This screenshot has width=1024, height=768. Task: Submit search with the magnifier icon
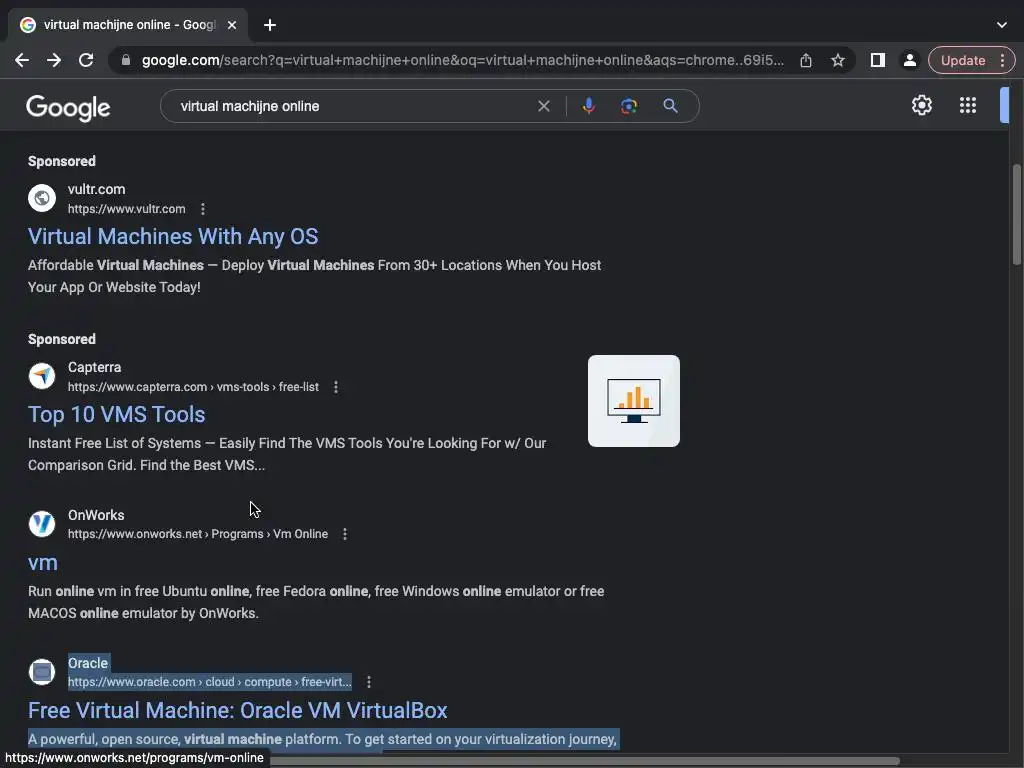coord(670,106)
